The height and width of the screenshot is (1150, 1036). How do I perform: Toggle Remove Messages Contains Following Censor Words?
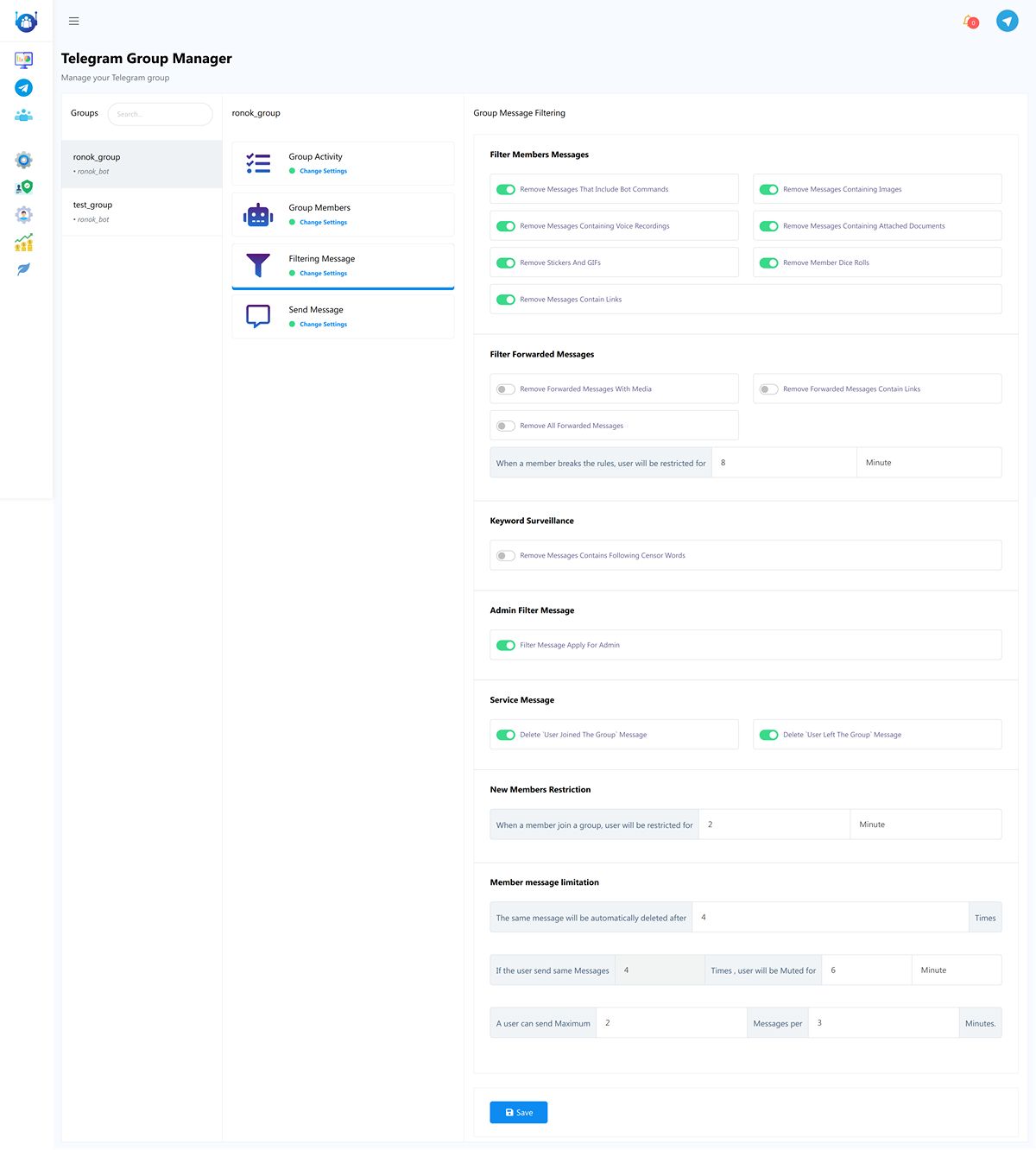tap(506, 556)
